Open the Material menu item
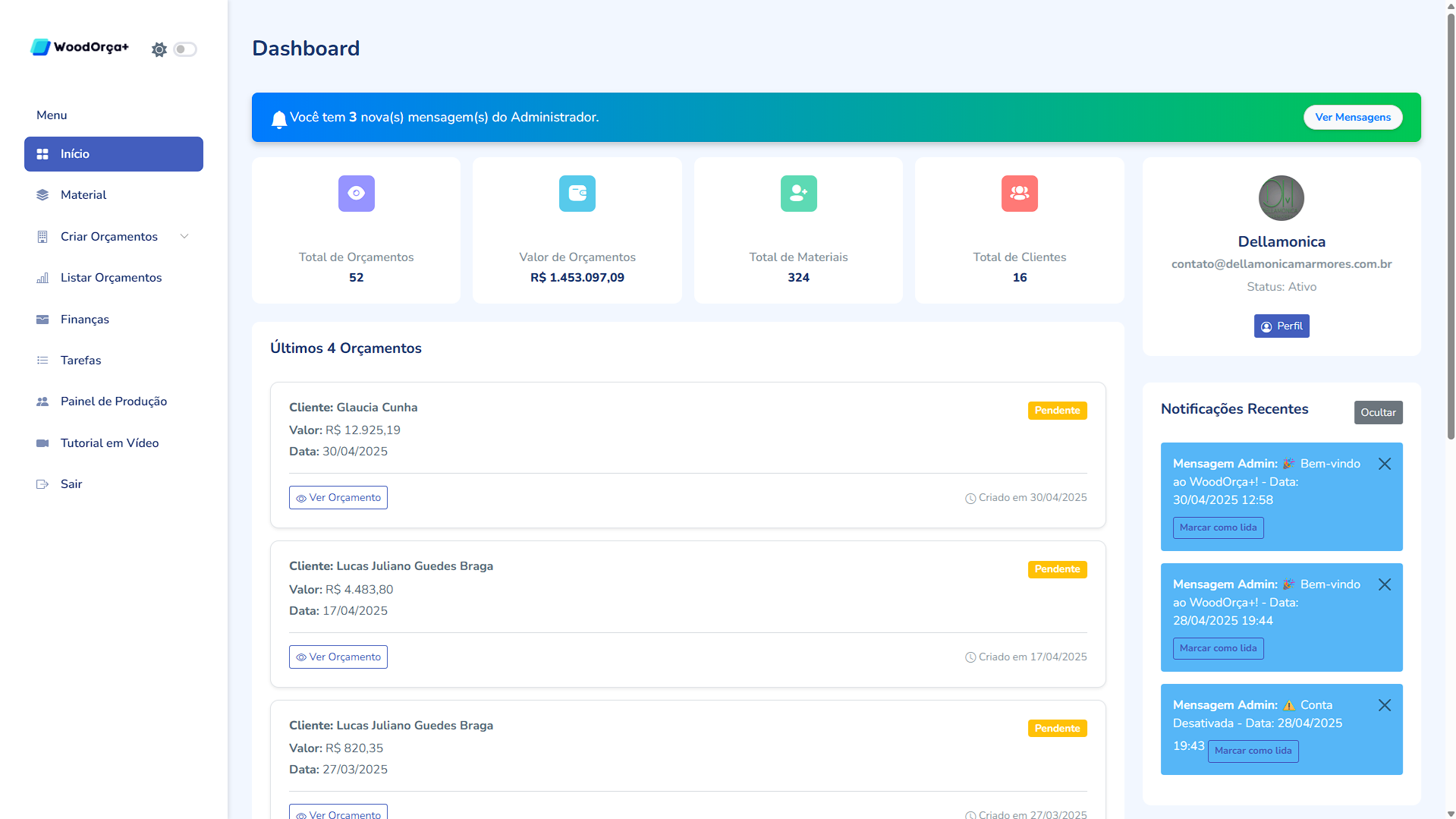This screenshot has height=819, width=1456. click(83, 195)
